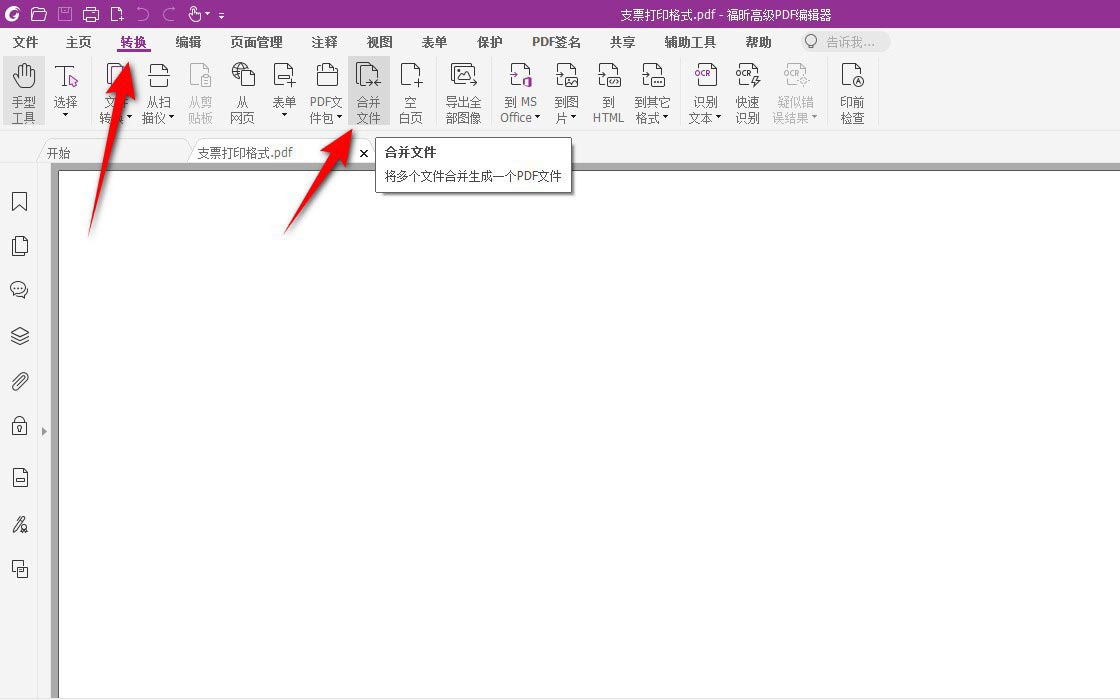Open the Comments panel icon
The image size is (1120, 700).
19,290
